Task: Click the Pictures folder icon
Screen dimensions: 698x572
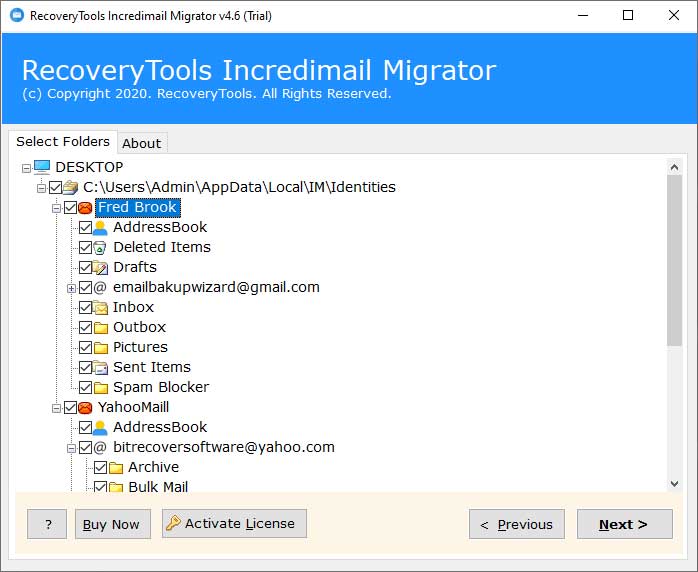Action: [x=101, y=348]
